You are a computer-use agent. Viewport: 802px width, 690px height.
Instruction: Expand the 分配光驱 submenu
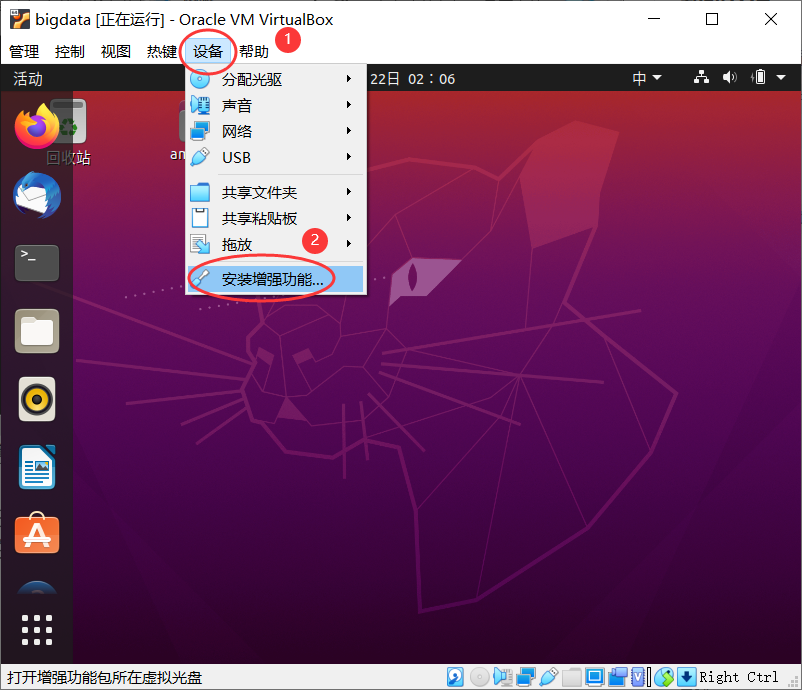[276, 79]
